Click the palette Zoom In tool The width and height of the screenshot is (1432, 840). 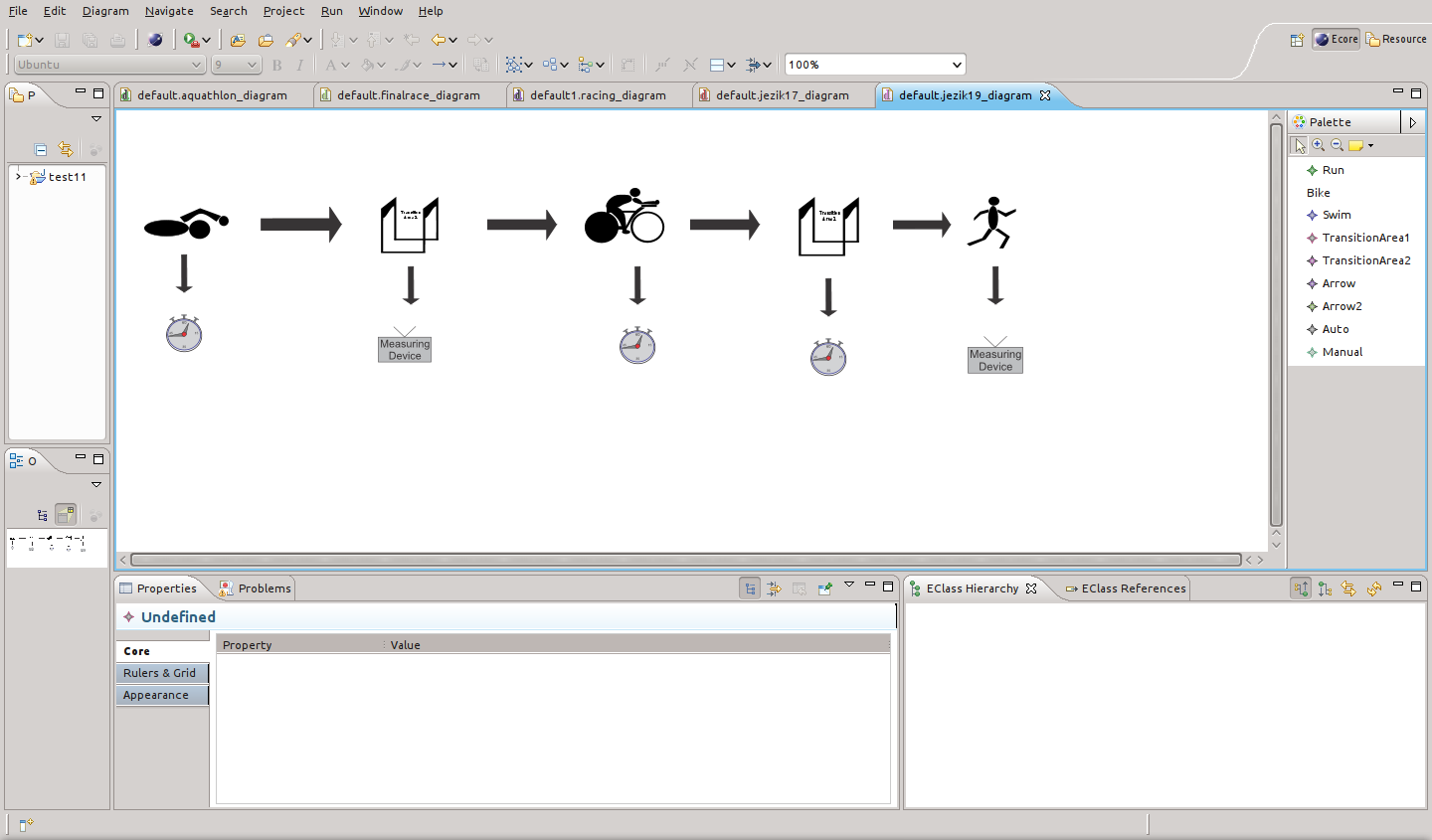click(1319, 145)
